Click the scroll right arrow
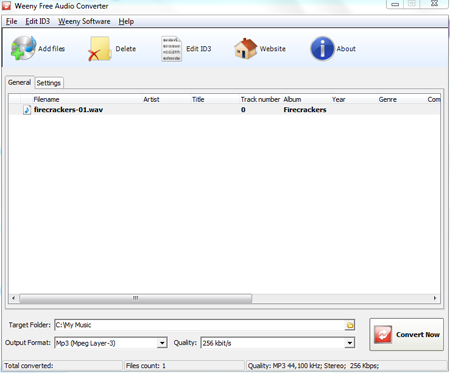450x373 pixels. click(x=435, y=298)
